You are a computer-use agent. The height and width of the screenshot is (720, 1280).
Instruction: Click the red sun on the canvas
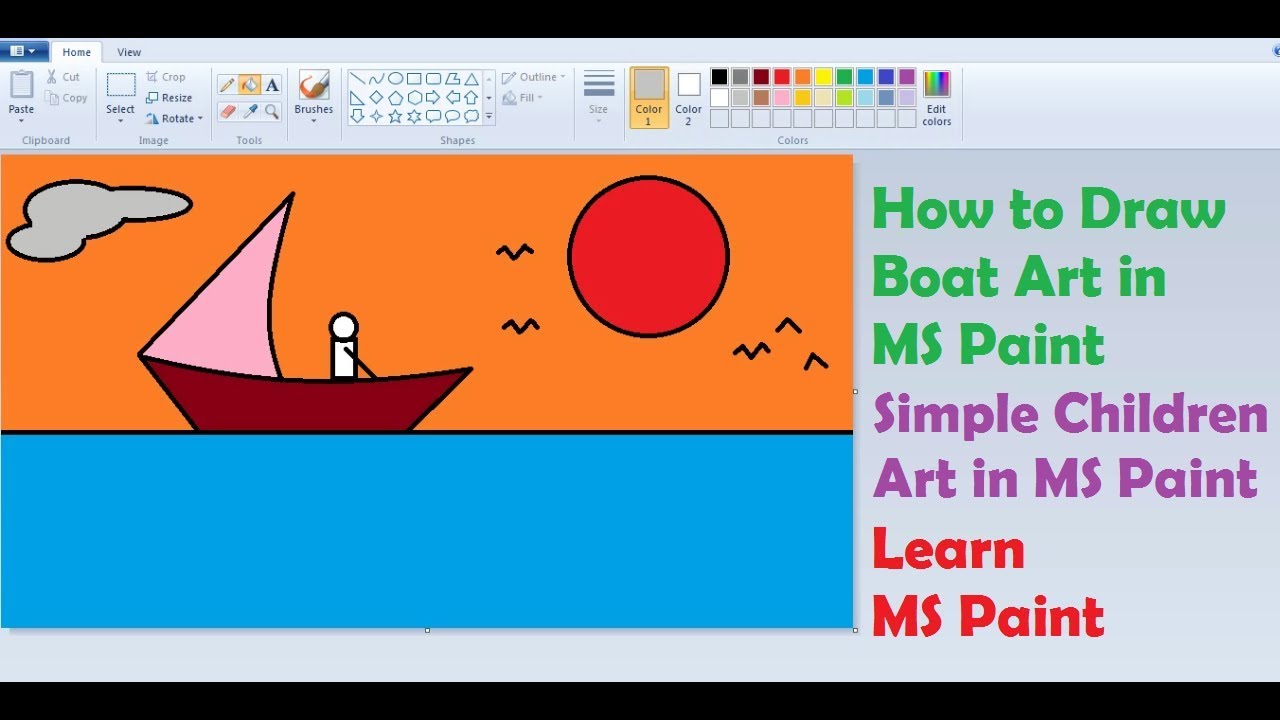[x=648, y=256]
